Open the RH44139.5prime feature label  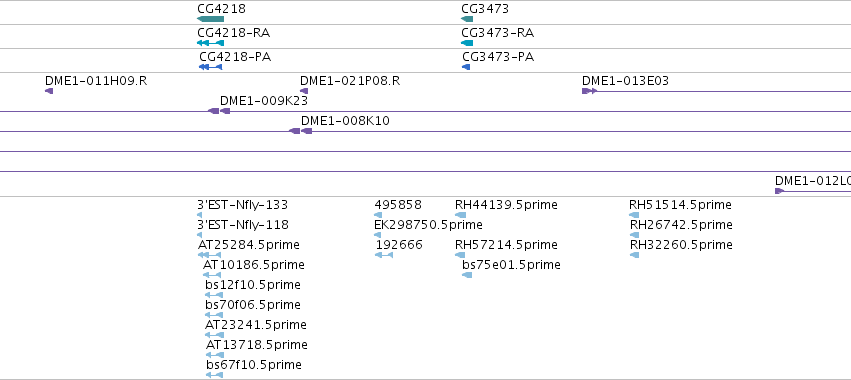506,205
